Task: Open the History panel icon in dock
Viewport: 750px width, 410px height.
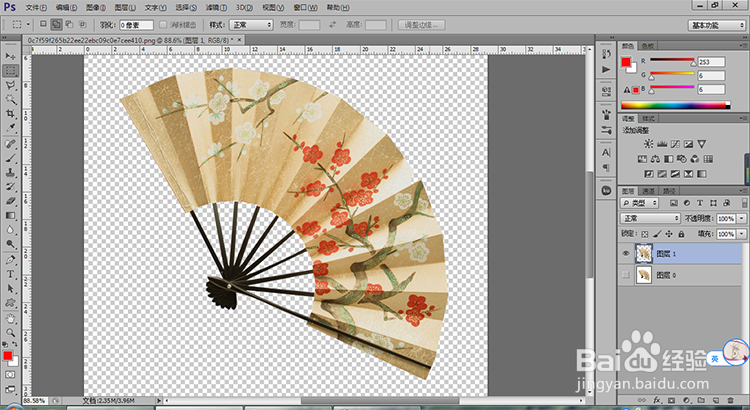Action: pyautogui.click(x=607, y=54)
